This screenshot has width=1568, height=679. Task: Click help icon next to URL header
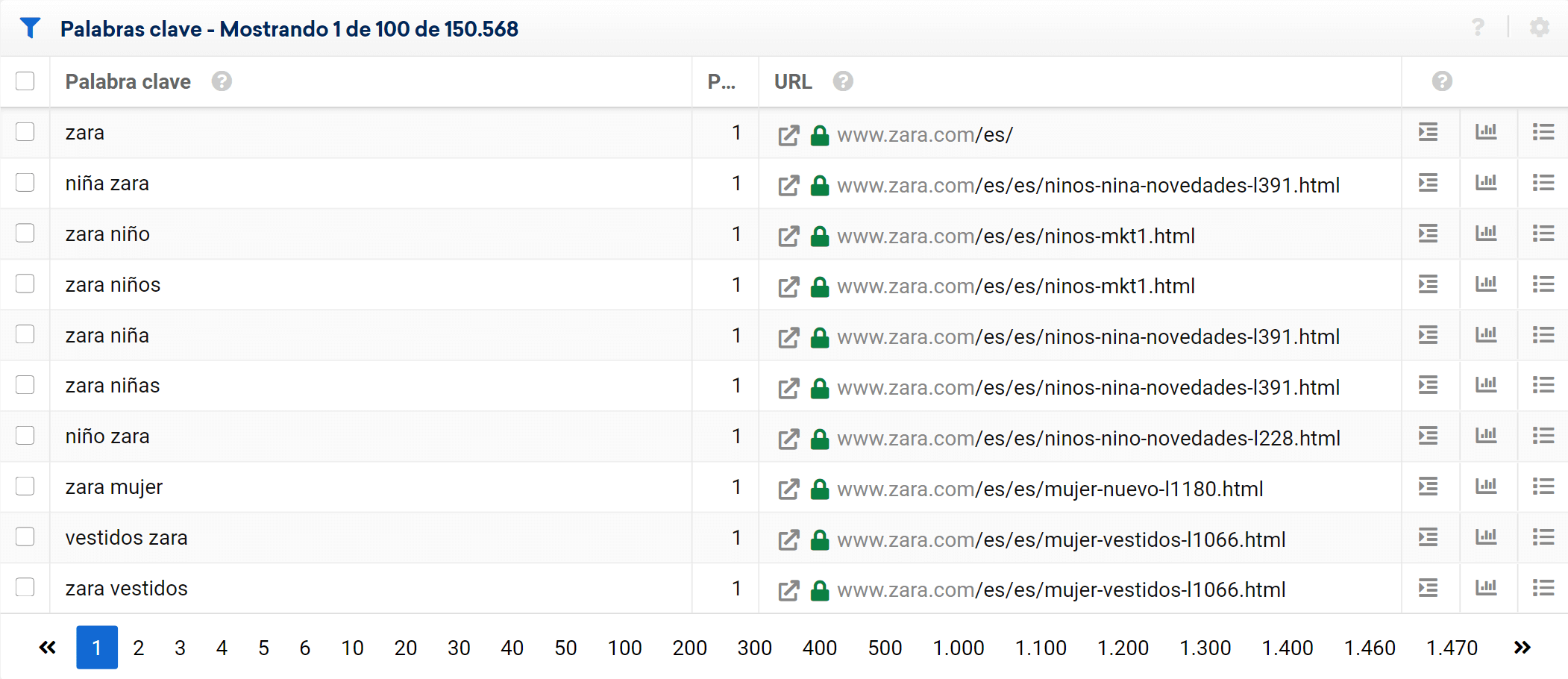pyautogui.click(x=843, y=81)
